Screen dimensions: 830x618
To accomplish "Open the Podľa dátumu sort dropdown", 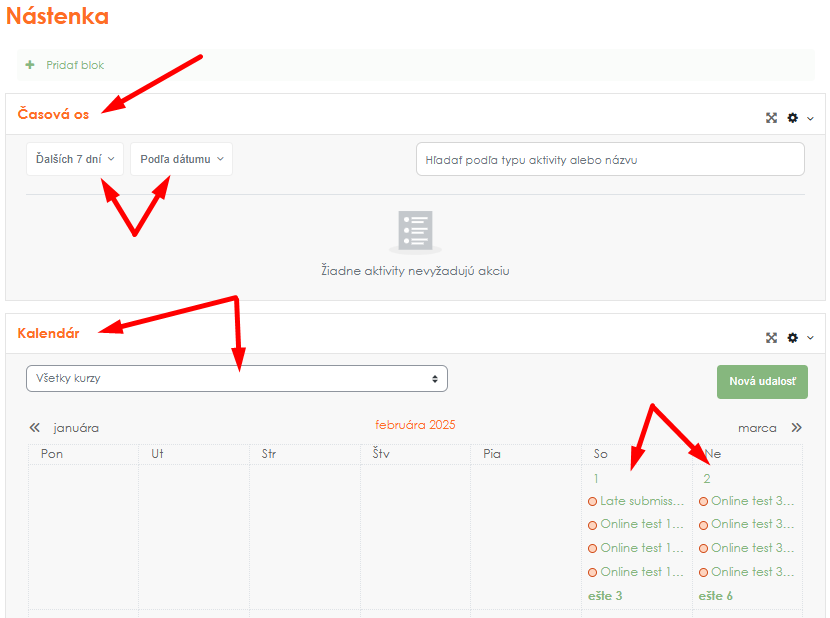I will (x=181, y=159).
